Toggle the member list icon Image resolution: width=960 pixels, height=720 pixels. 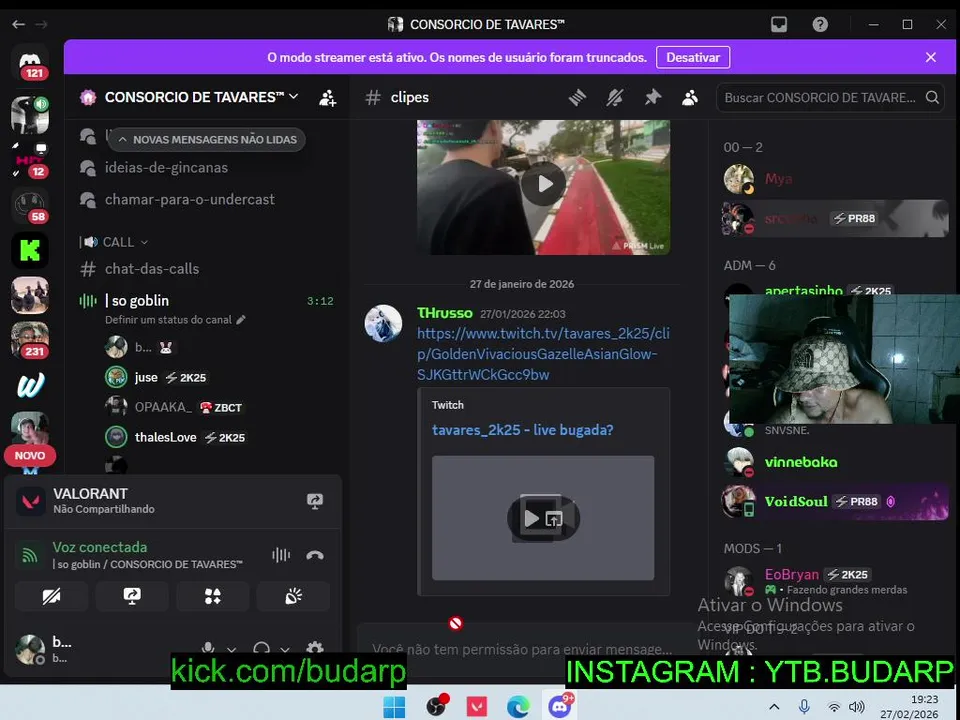(x=690, y=97)
